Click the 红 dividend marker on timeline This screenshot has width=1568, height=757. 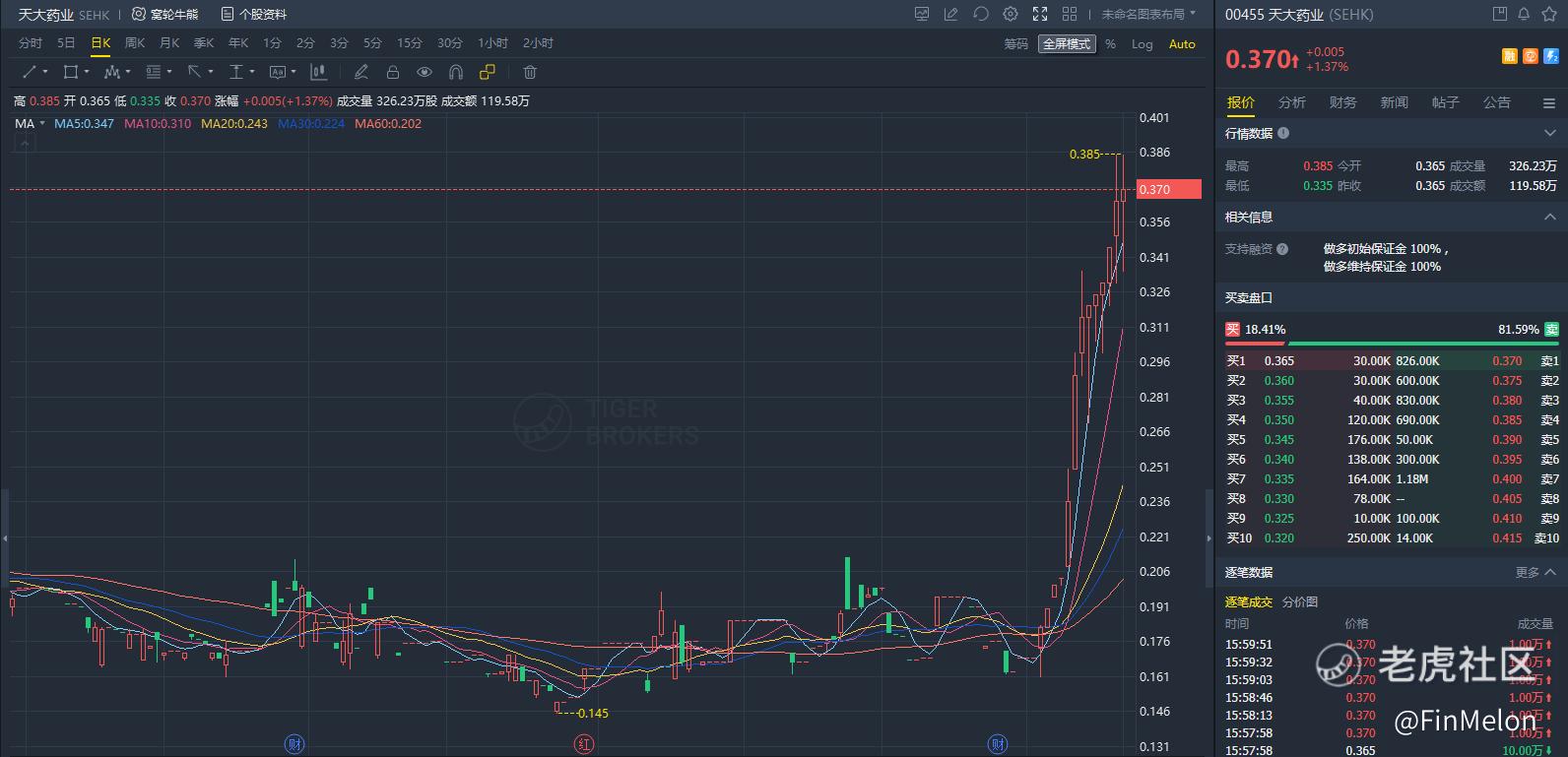584,744
